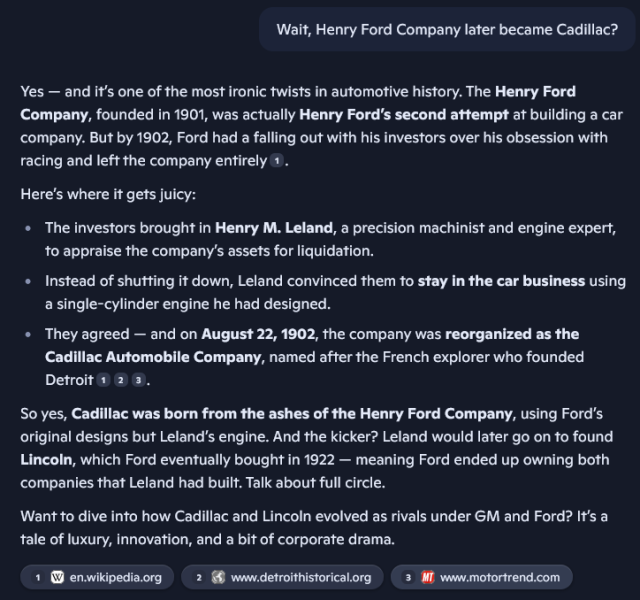Viewport: 640px width, 600px height.
Task: Open the www.detroithistorical.org source link
Action: (x=282, y=577)
